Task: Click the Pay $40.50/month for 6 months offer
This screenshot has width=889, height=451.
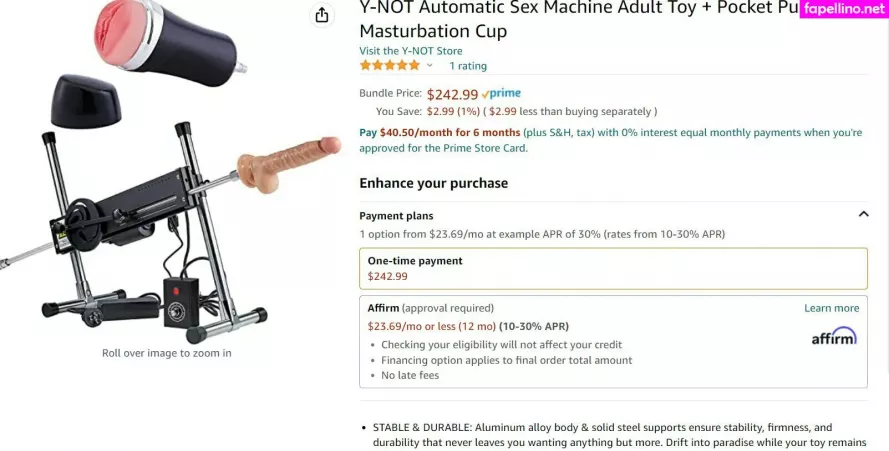Action: (439, 133)
